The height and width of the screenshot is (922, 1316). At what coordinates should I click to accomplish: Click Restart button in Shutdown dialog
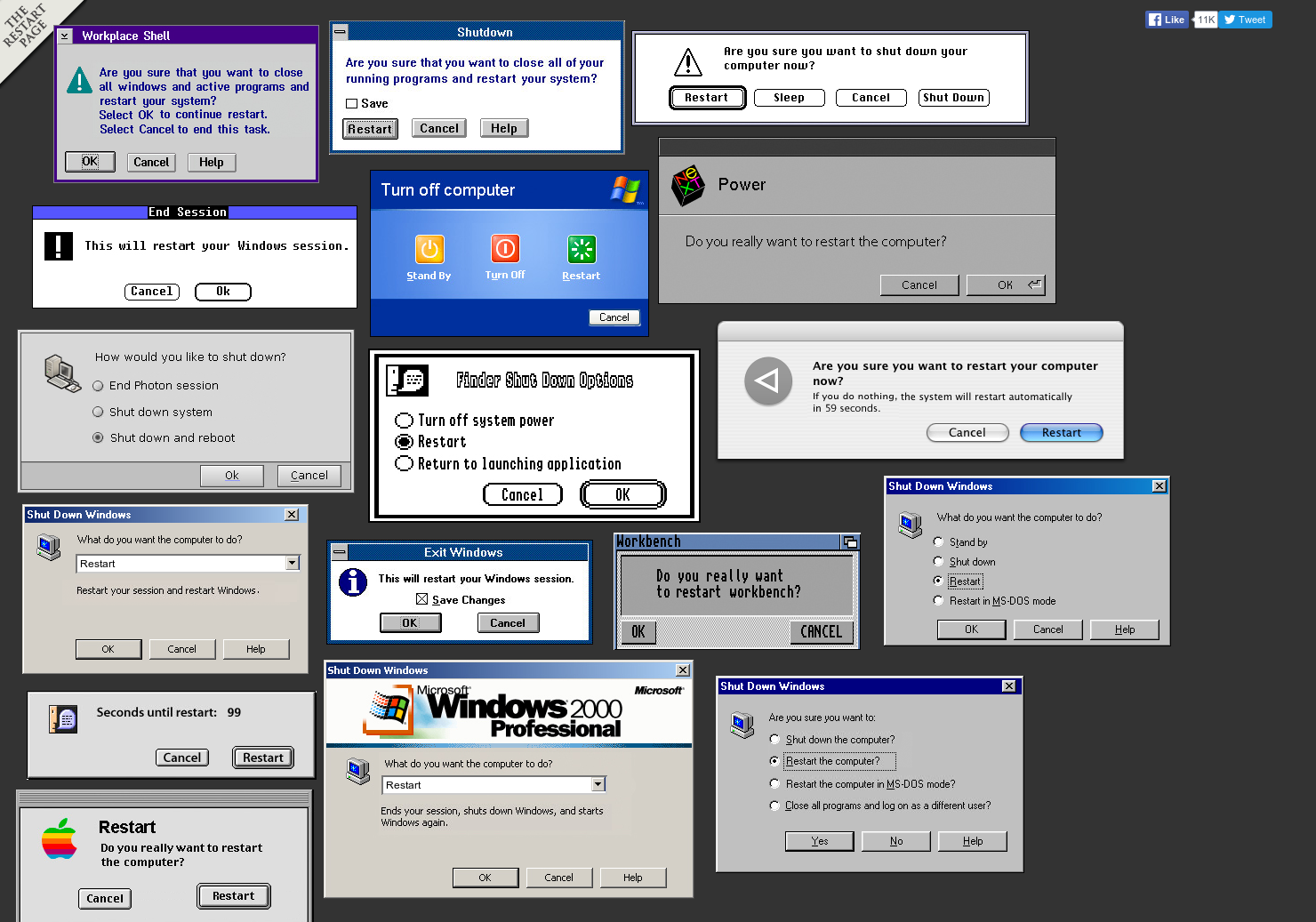coord(370,129)
